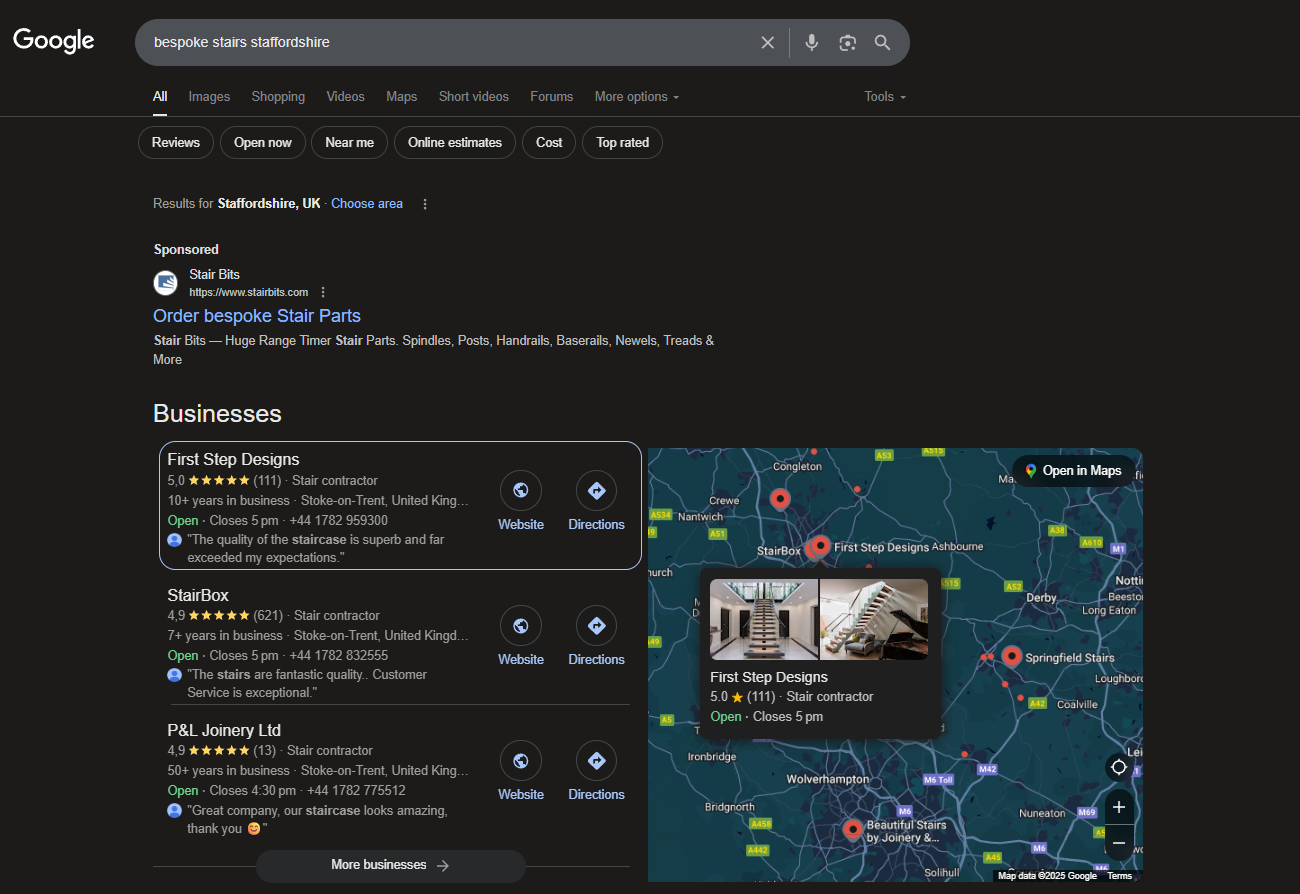The image size is (1300, 894).
Task: Switch to the Short videos tab
Action: point(474,97)
